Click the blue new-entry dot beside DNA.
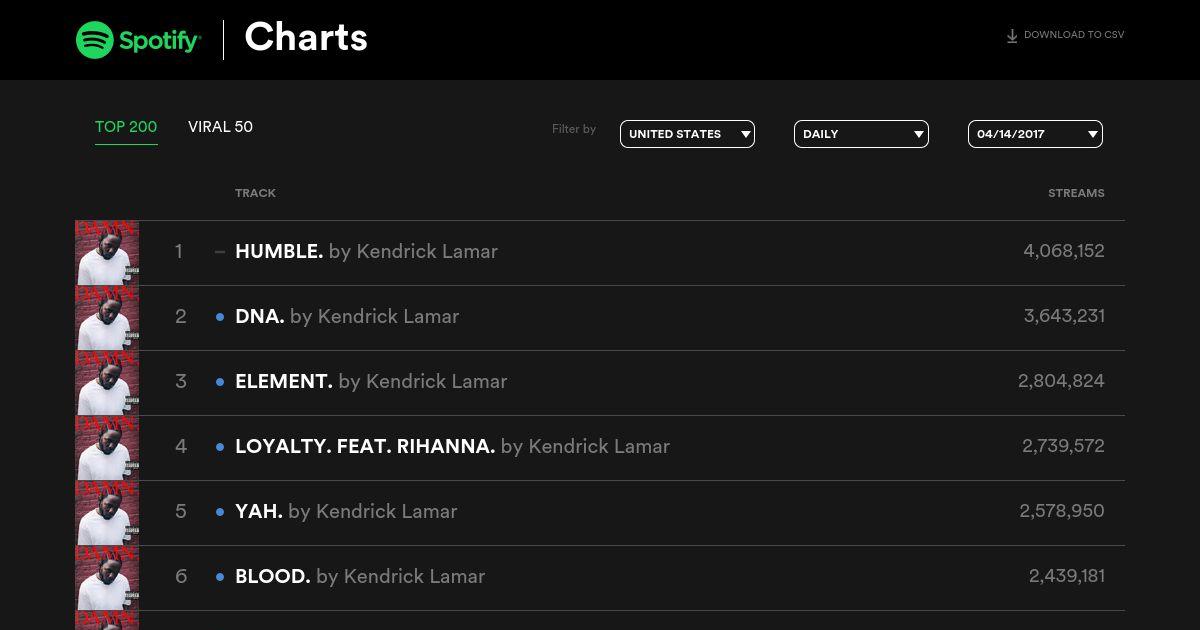The height and width of the screenshot is (630, 1200). click(220, 317)
